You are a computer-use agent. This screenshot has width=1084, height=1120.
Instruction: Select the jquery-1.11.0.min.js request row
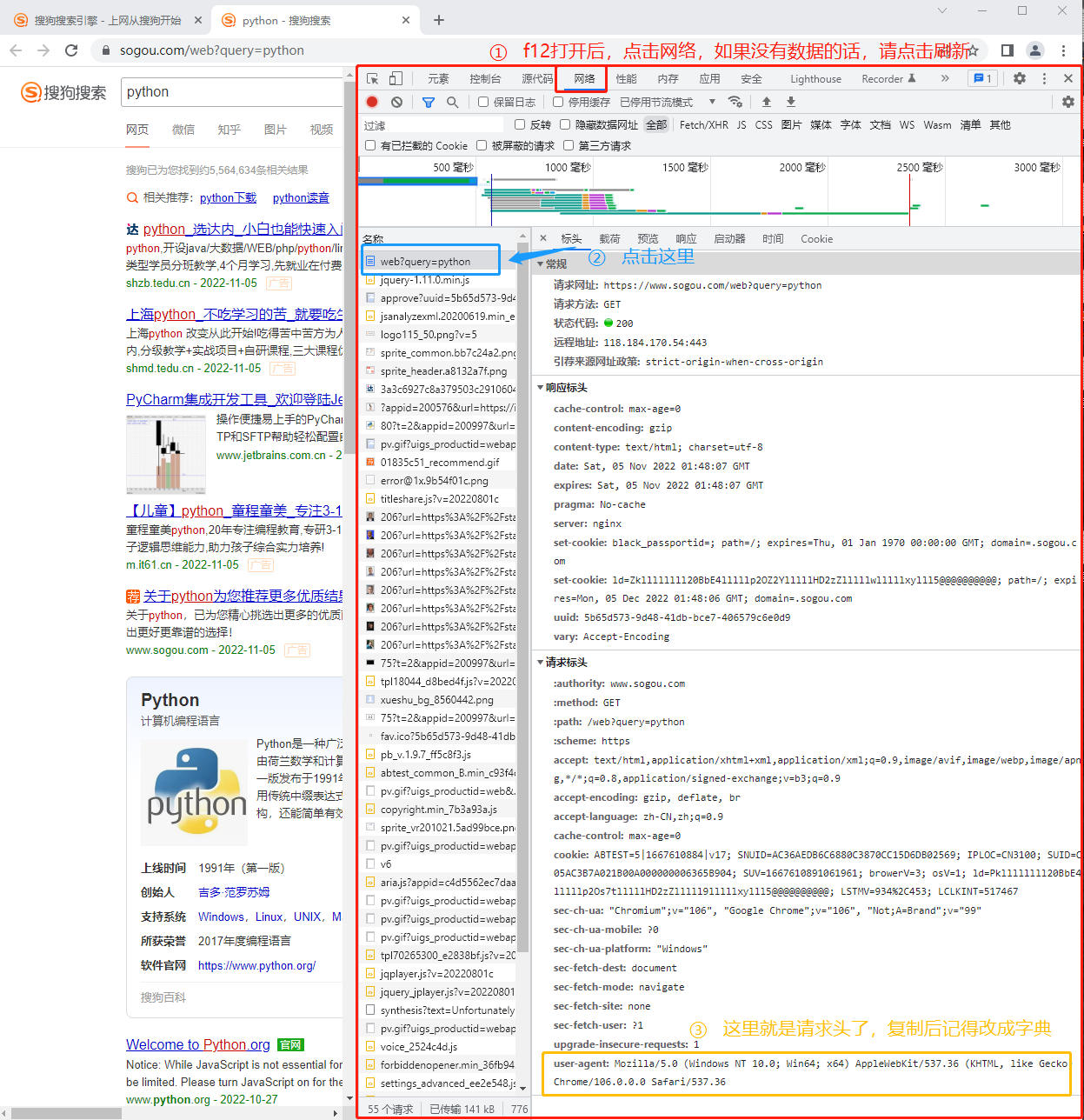[439, 280]
